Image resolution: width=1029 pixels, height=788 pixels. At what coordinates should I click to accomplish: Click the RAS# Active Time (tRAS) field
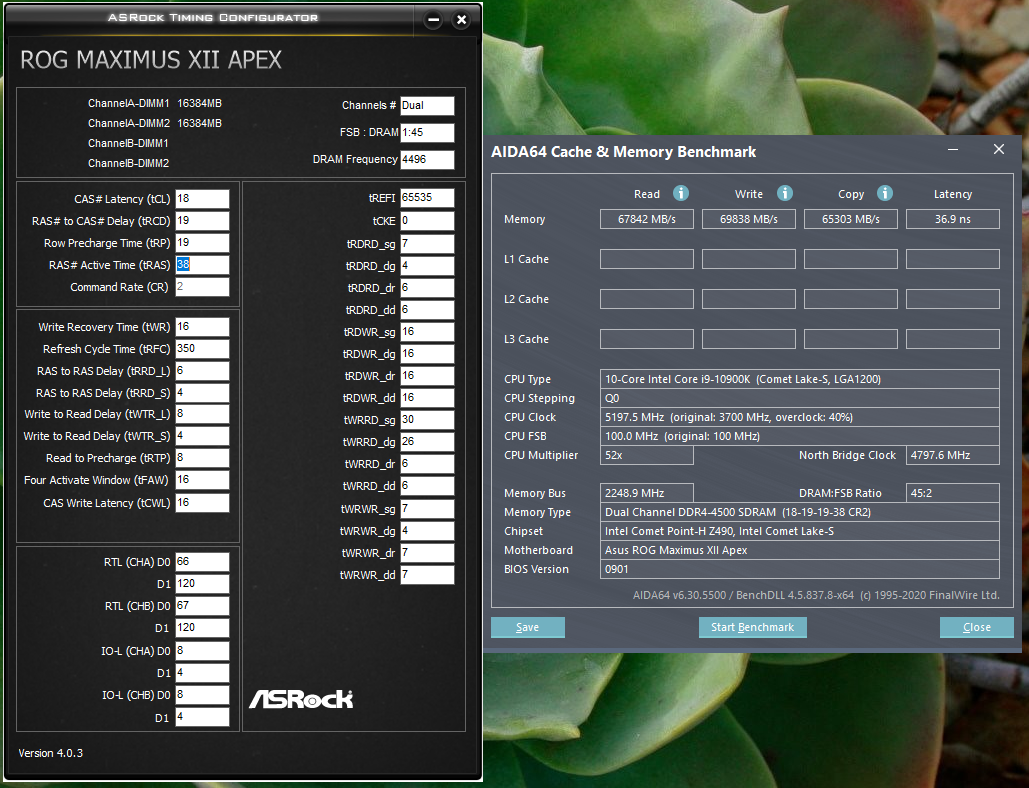[202, 265]
